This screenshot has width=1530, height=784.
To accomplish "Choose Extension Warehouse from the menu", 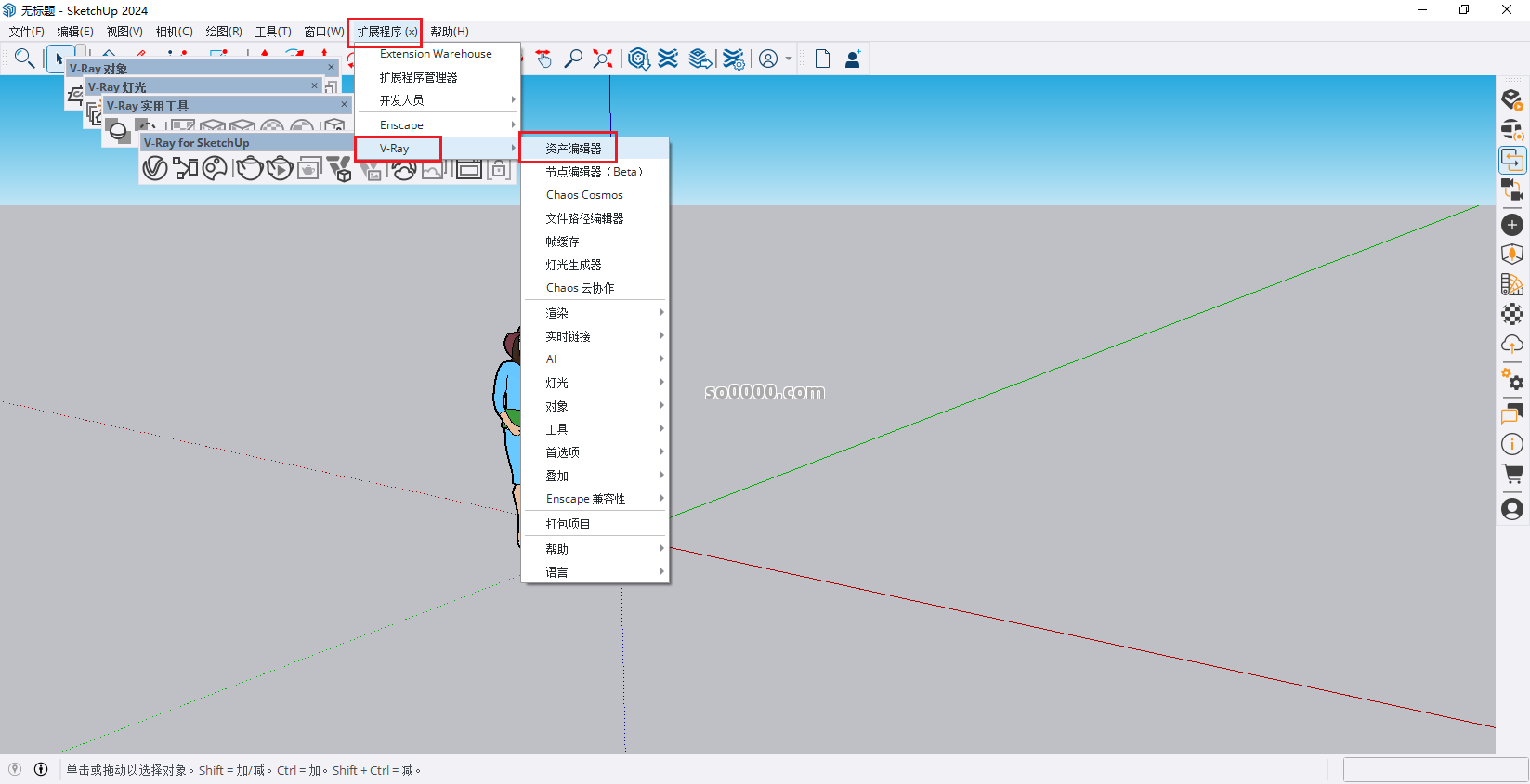I will (437, 54).
